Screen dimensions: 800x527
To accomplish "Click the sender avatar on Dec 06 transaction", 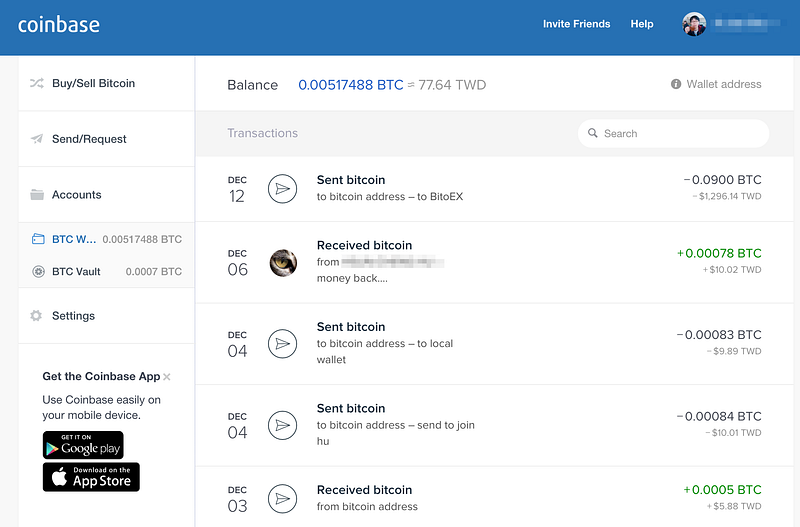I will point(283,263).
